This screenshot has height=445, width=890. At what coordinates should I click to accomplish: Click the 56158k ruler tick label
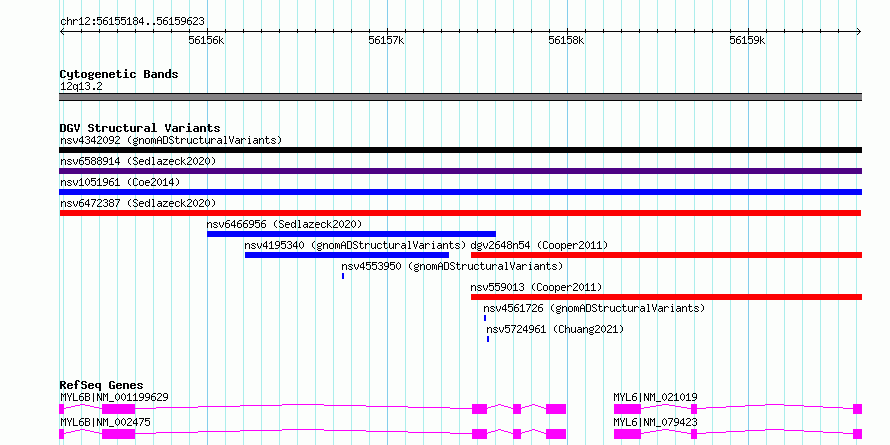pyautogui.click(x=566, y=40)
